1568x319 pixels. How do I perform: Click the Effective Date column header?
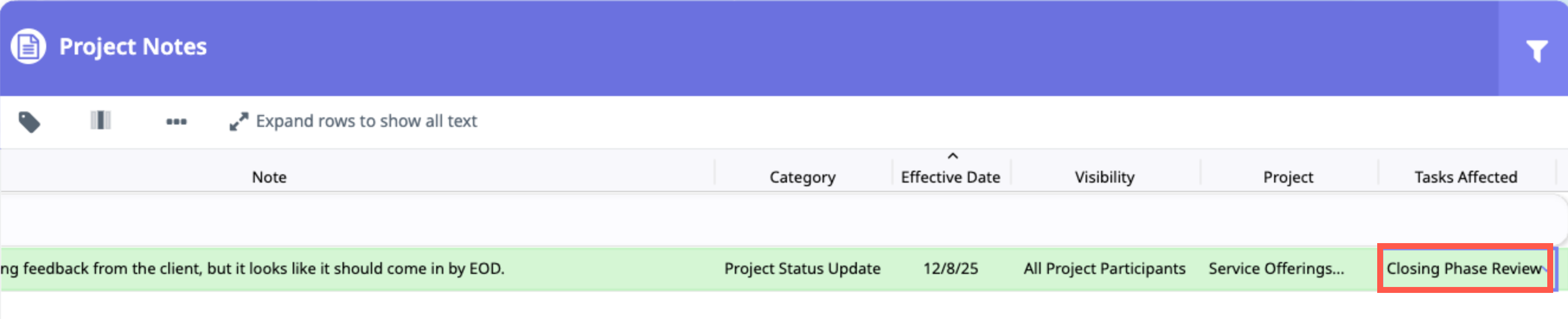coord(950,177)
